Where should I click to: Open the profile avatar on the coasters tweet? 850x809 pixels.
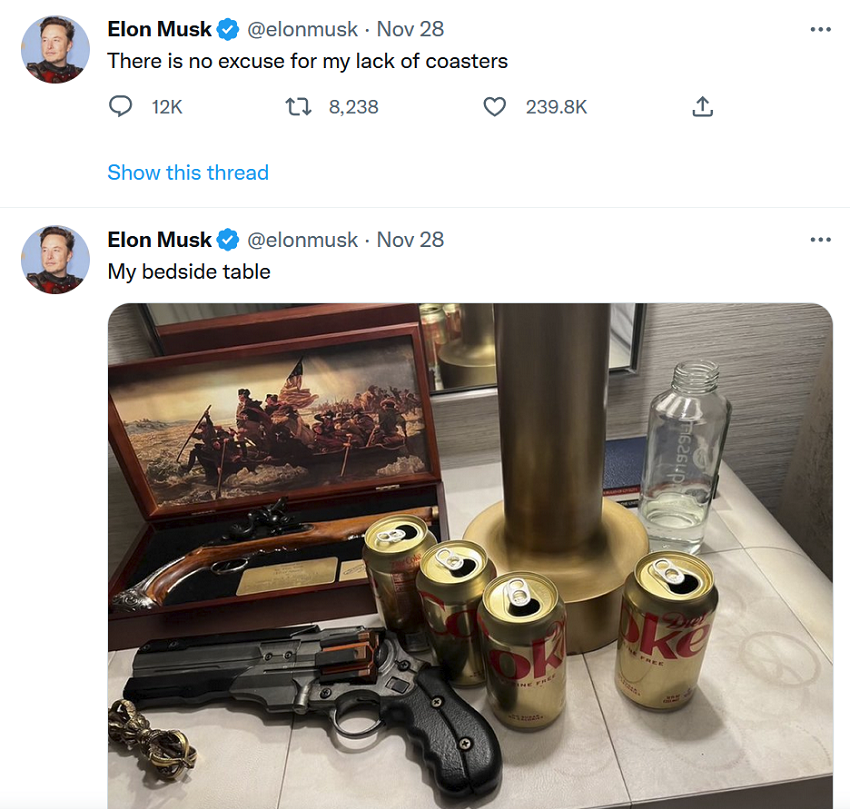click(55, 49)
